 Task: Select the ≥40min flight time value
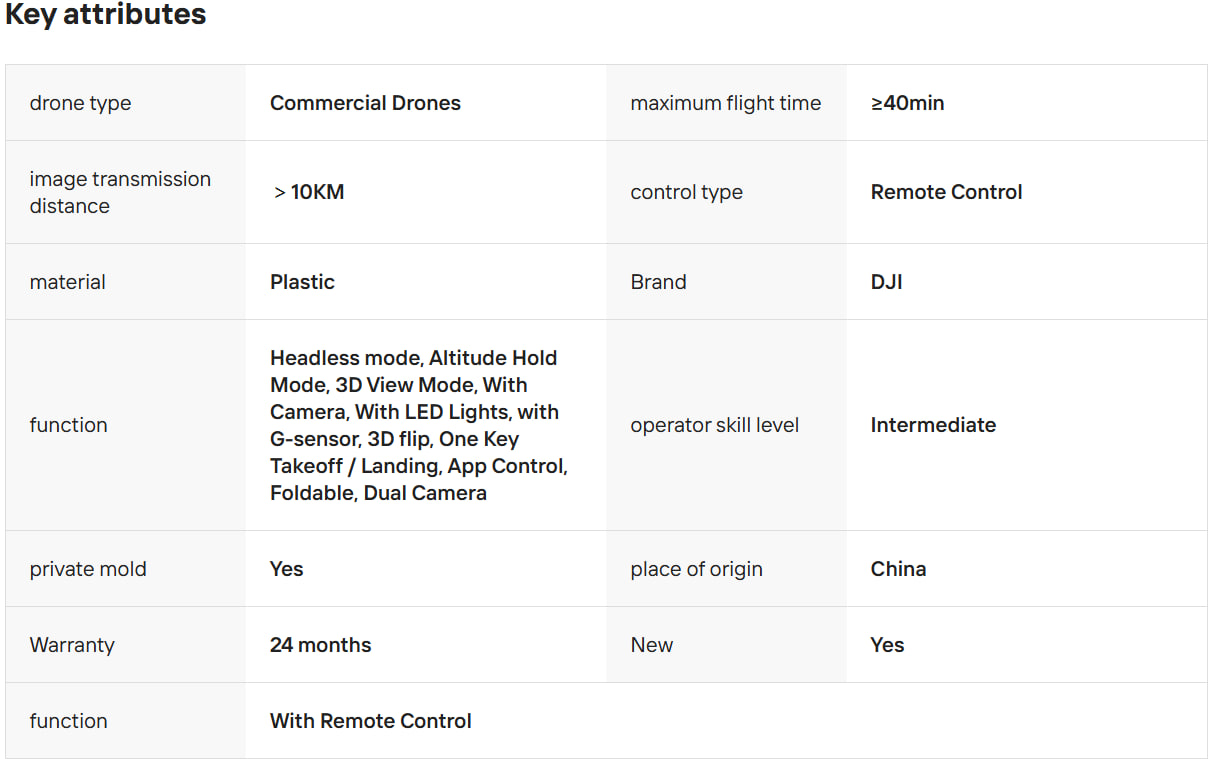click(907, 103)
